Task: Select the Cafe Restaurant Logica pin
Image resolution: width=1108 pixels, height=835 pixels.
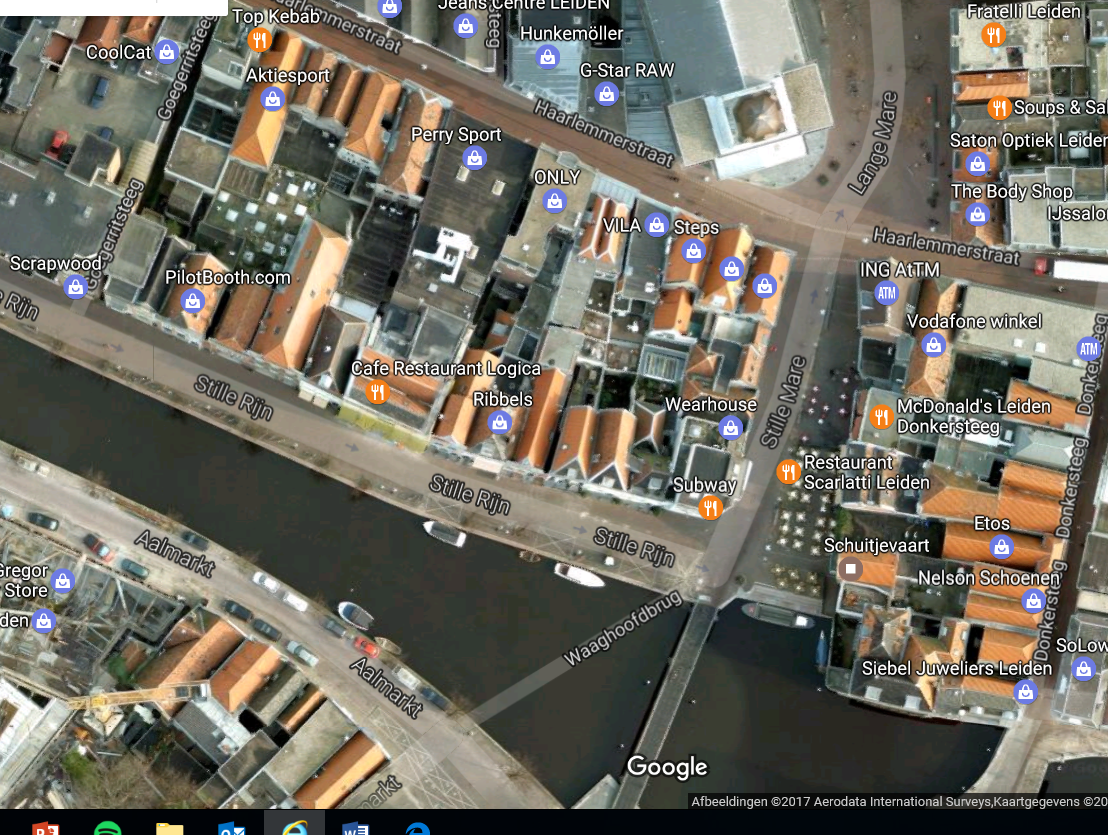Action: (377, 392)
